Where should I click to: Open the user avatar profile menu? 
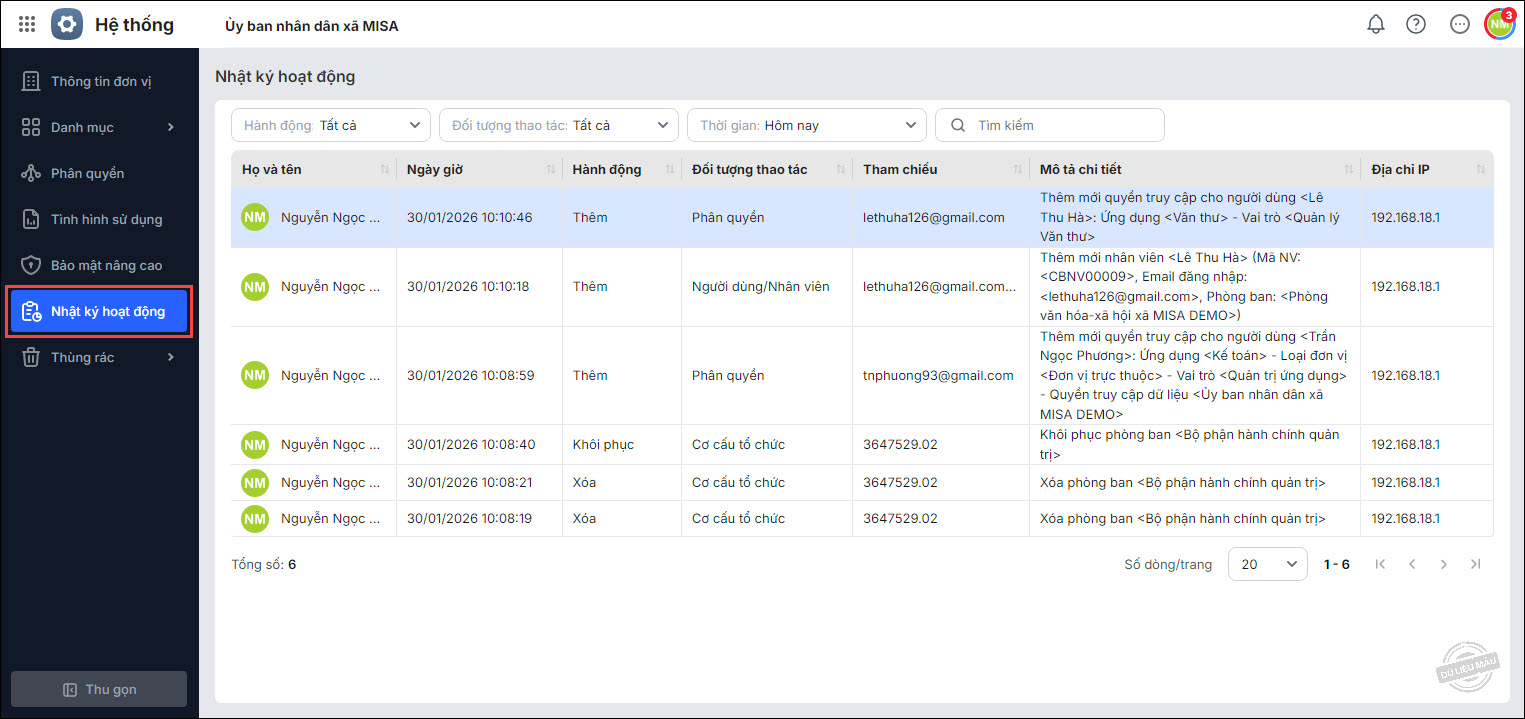pos(1499,24)
